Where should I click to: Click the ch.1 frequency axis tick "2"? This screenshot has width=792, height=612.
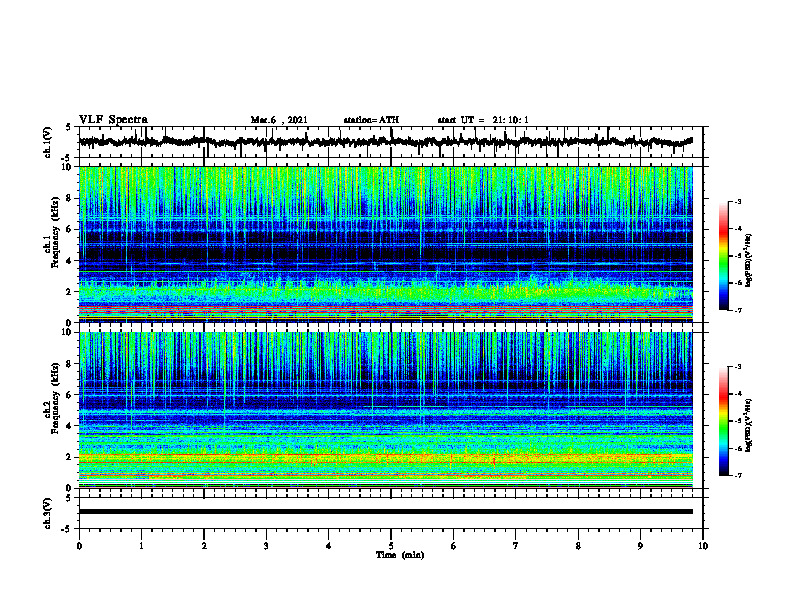pos(70,292)
